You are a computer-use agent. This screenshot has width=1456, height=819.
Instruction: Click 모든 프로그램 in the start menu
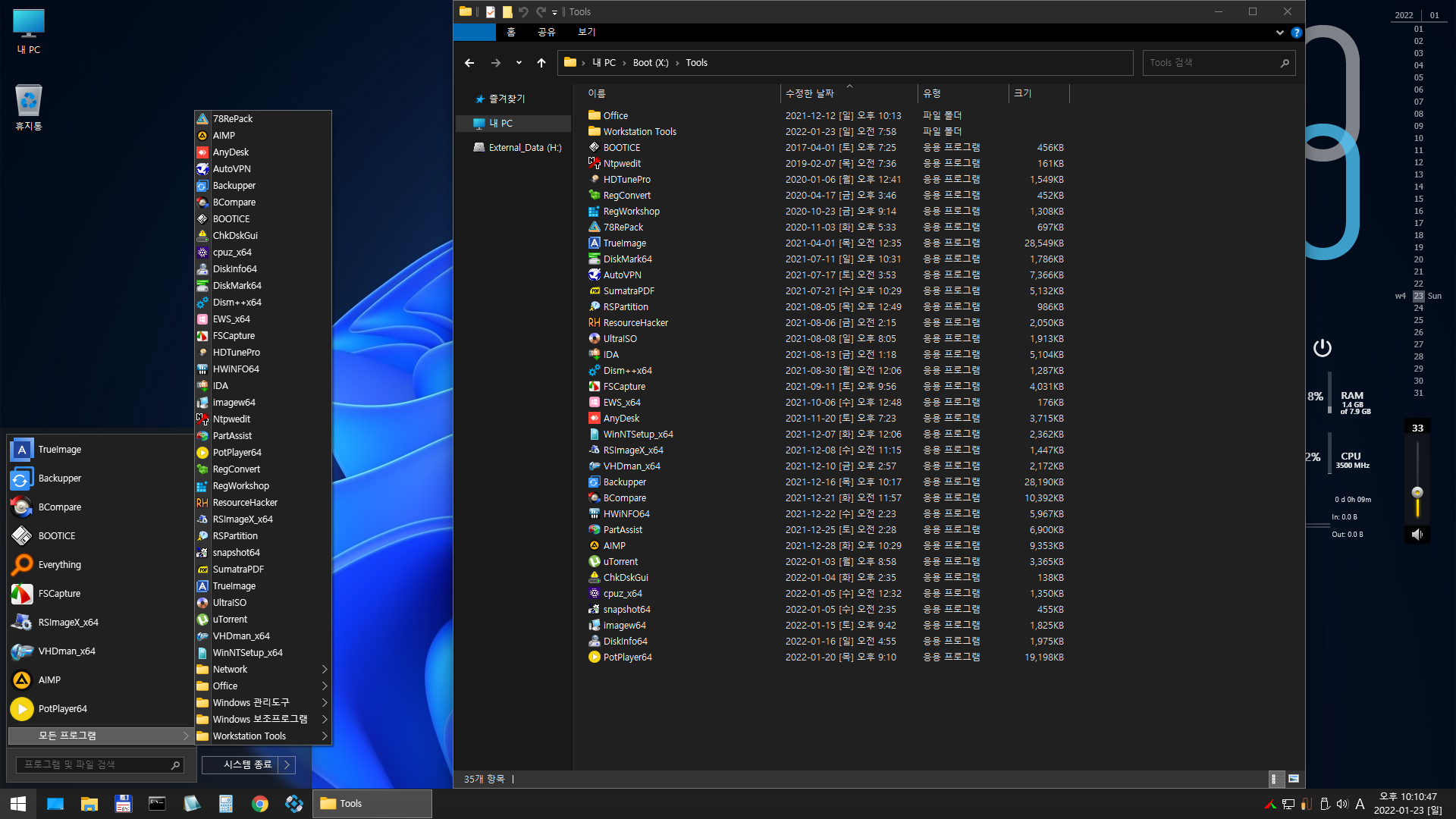(x=100, y=736)
